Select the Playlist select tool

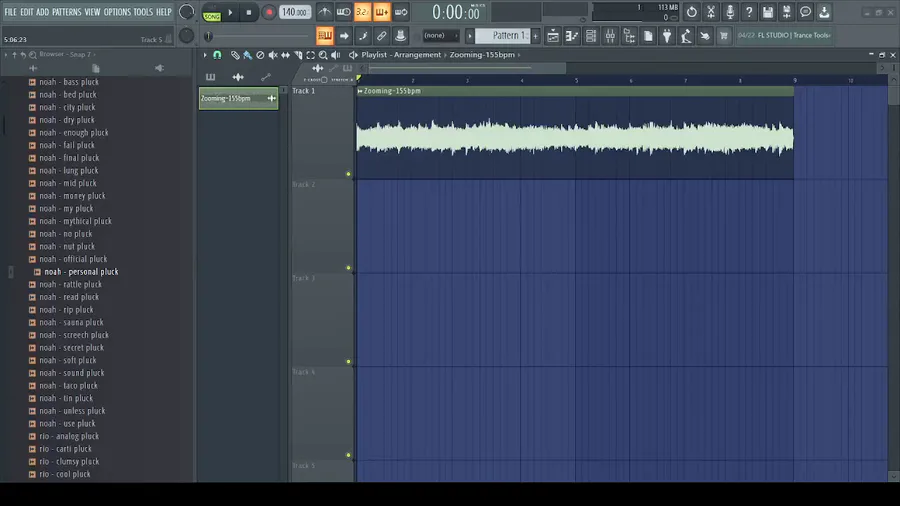pyautogui.click(x=311, y=55)
